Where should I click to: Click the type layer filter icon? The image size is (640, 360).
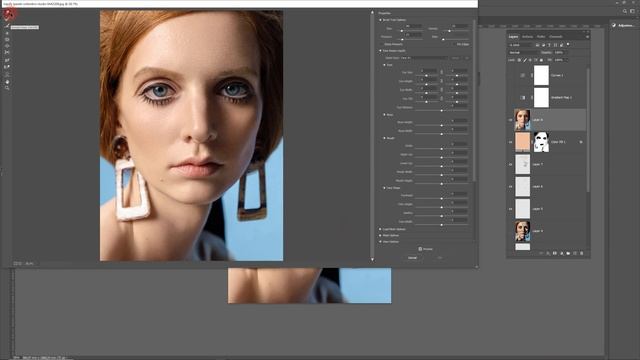click(x=549, y=45)
